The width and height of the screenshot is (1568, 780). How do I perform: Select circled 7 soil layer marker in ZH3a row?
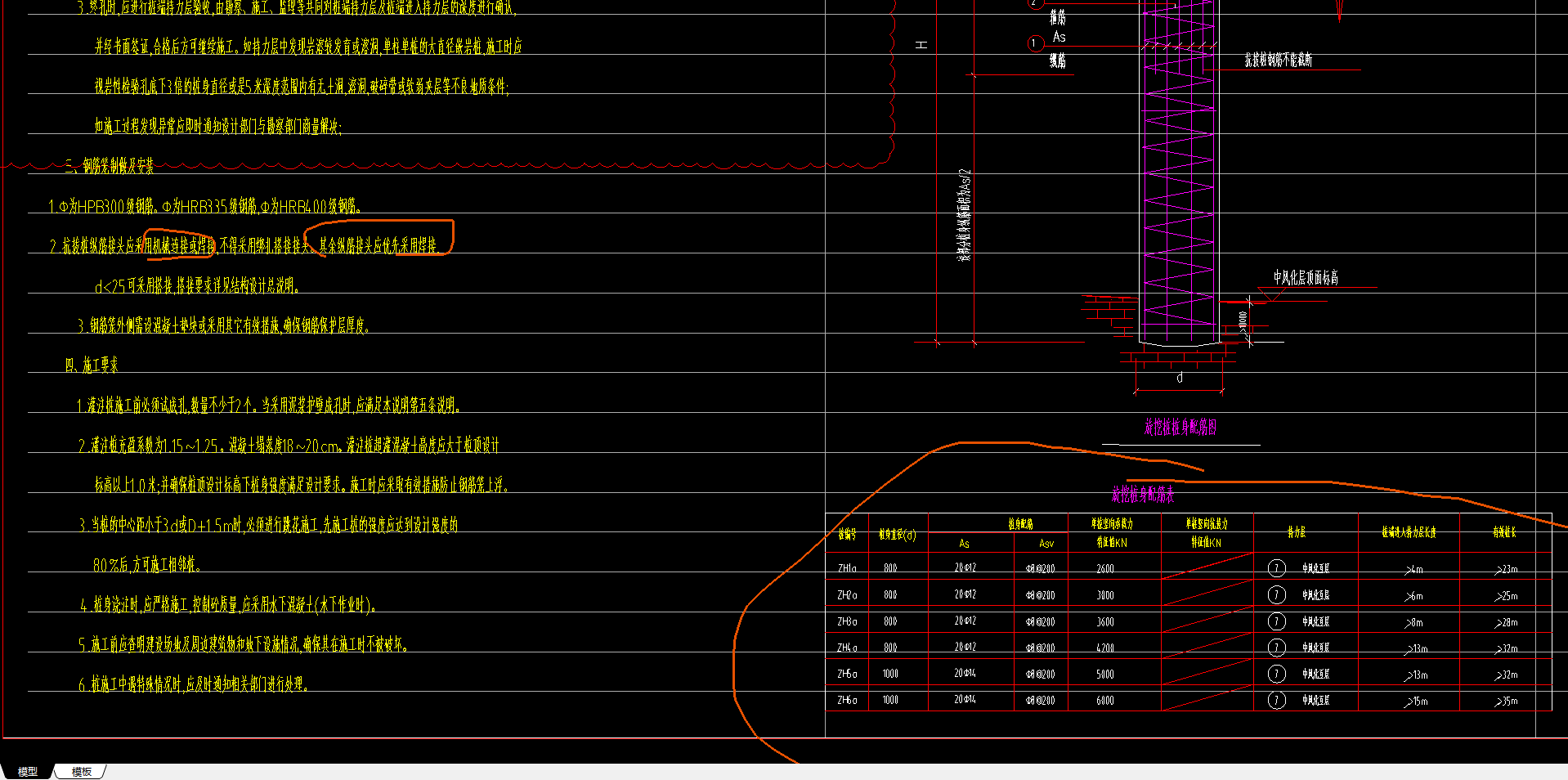tap(1277, 621)
